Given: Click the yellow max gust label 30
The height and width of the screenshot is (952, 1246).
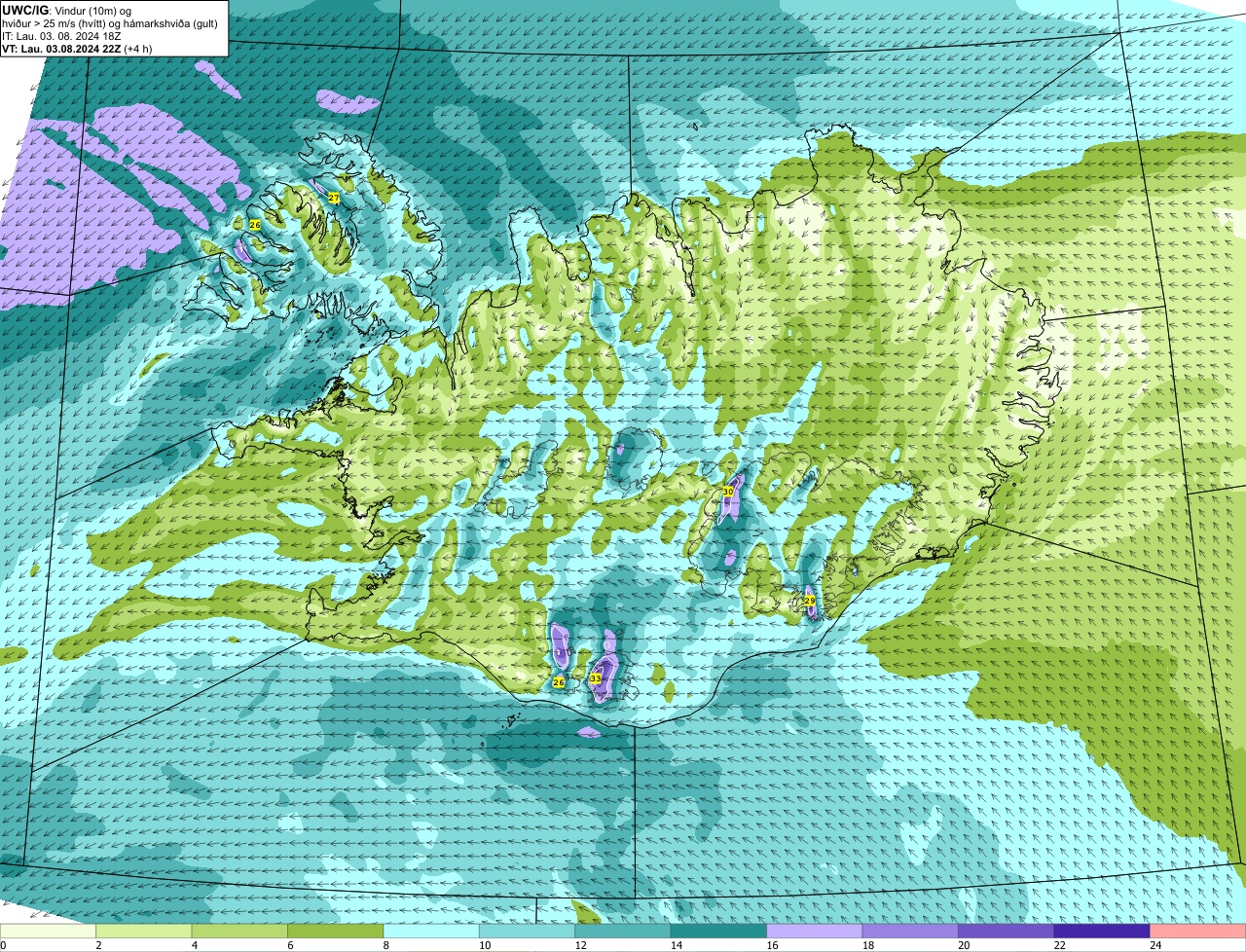Looking at the screenshot, I should 728,492.
